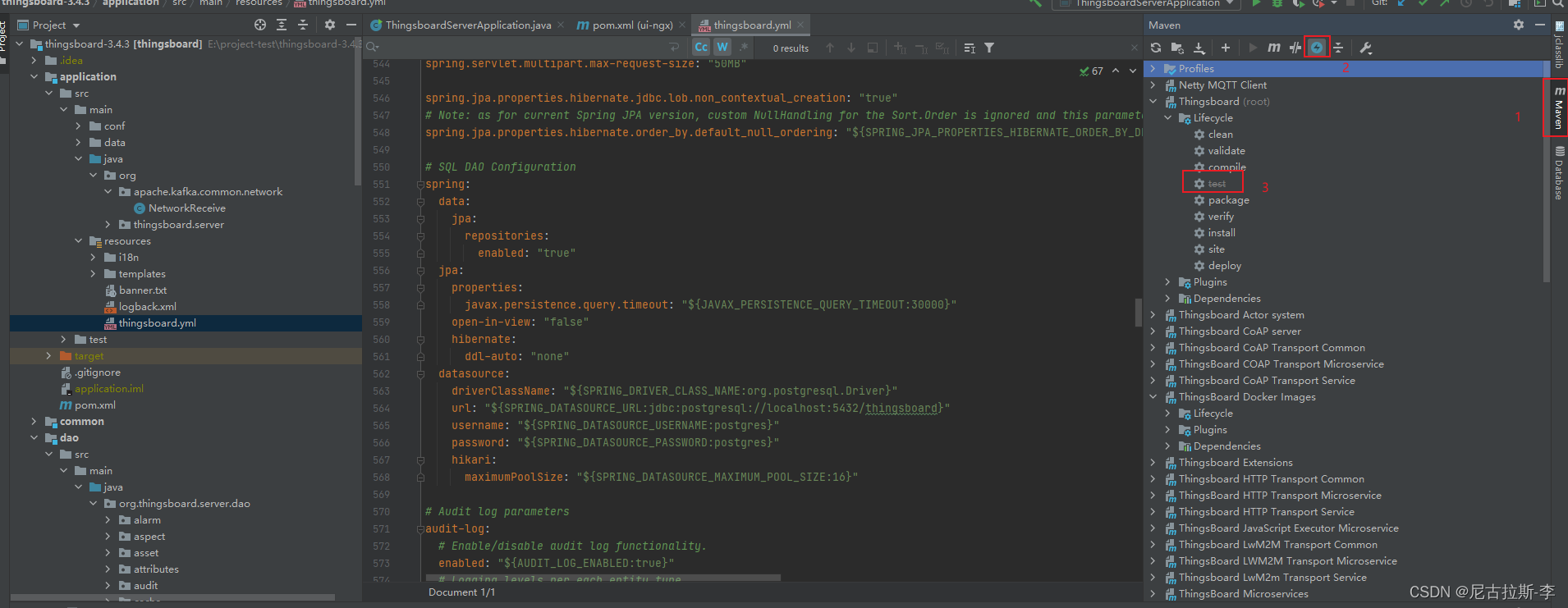
Task: Expand the target folder
Action: tap(48, 356)
